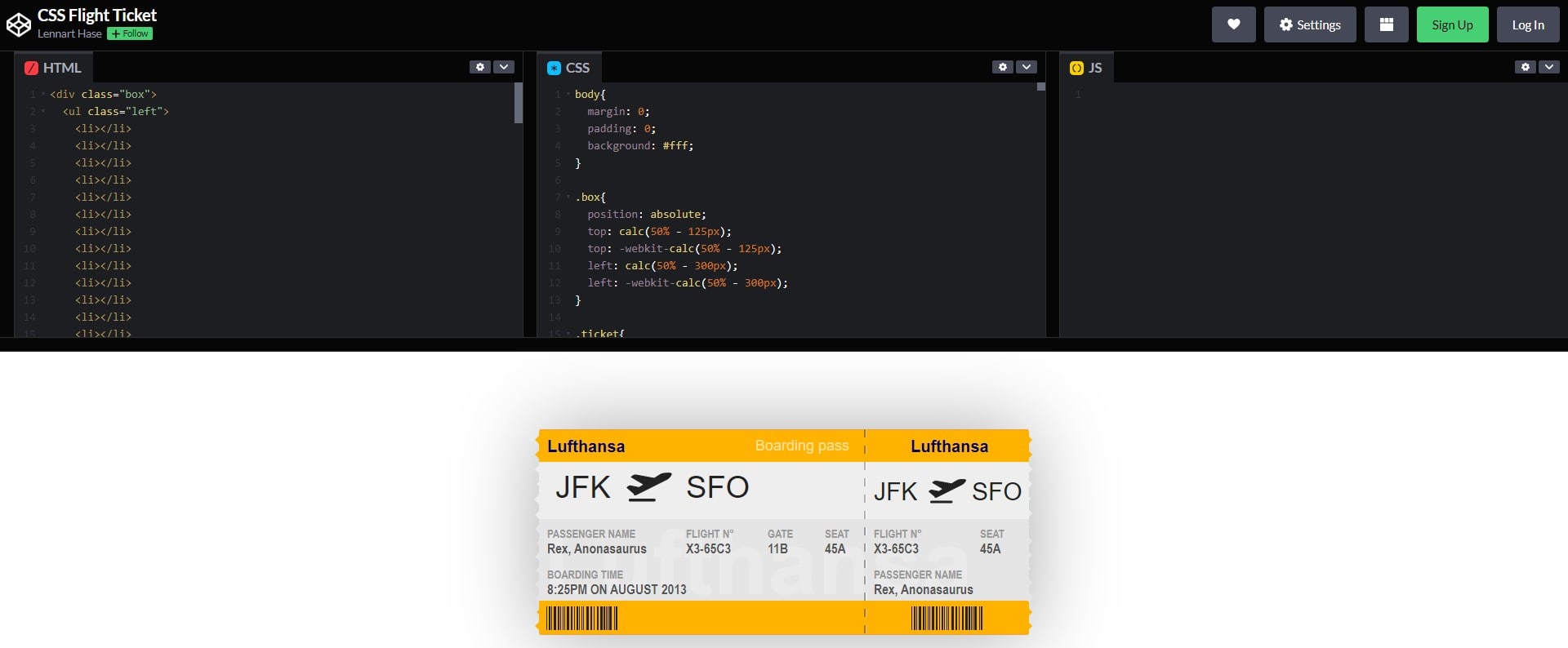Click 'background: #fff;' in CSS code

(x=640, y=146)
